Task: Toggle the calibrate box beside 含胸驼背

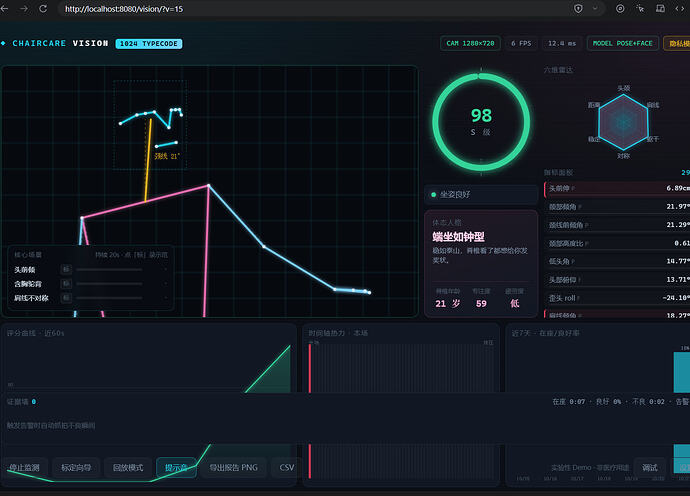Action: [x=66, y=283]
